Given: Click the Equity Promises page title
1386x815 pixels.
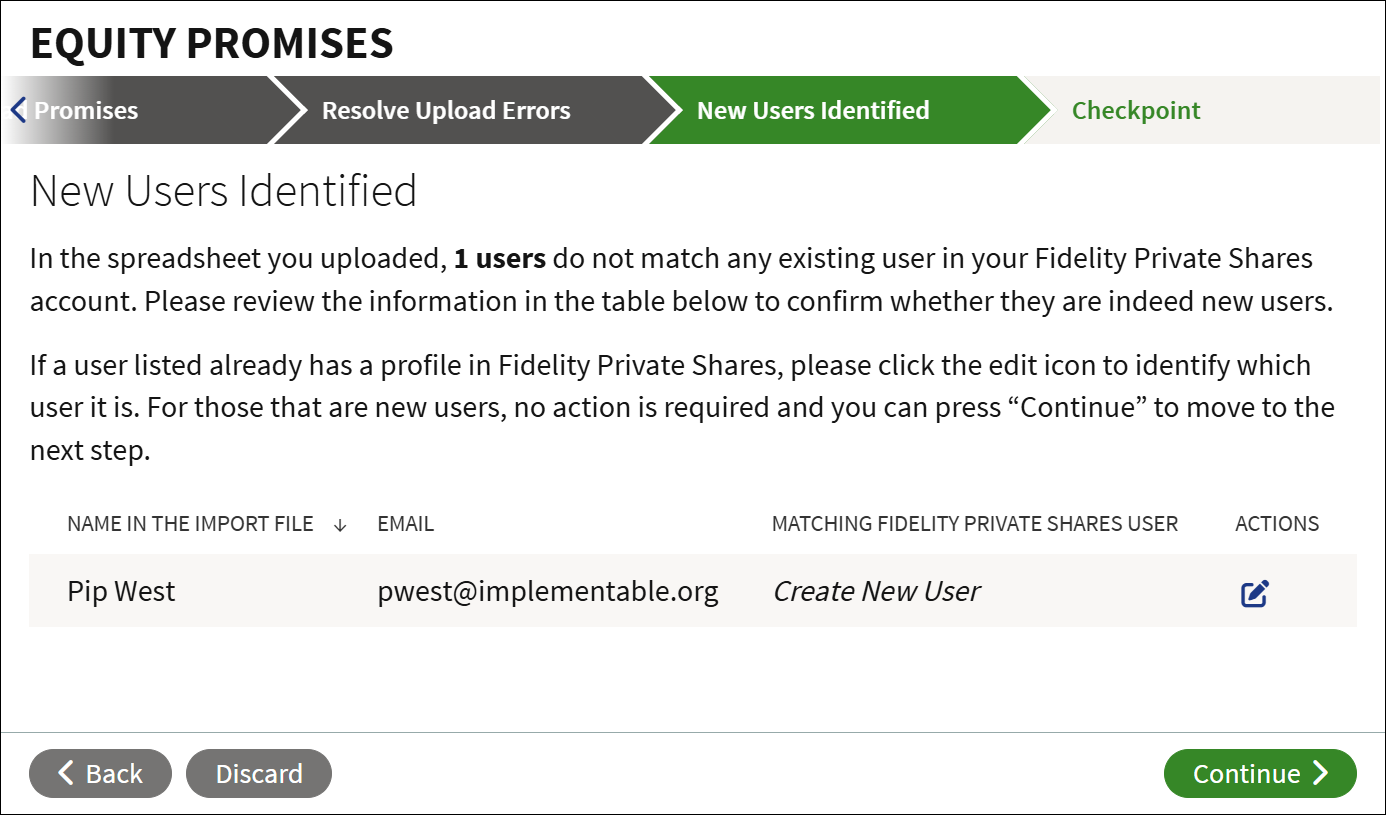Looking at the screenshot, I should (x=212, y=43).
